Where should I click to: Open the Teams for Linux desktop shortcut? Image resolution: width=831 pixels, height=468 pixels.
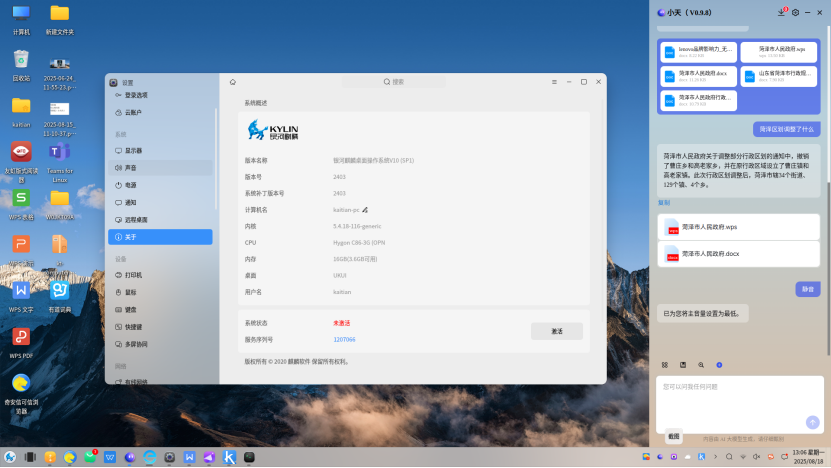59,156
